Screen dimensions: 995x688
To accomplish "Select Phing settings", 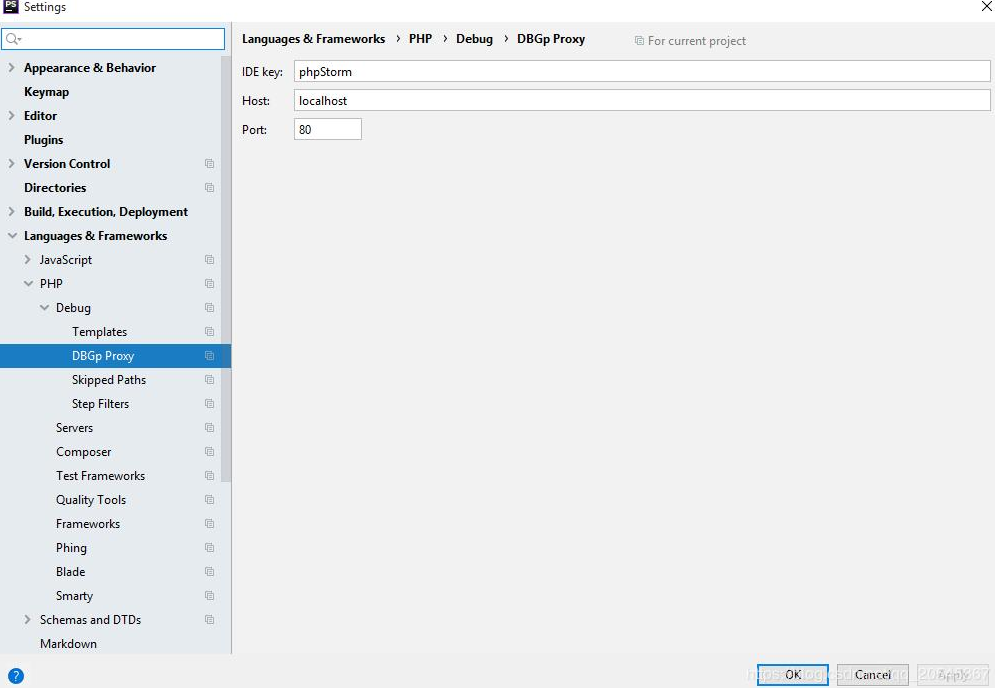I will click(71, 548).
